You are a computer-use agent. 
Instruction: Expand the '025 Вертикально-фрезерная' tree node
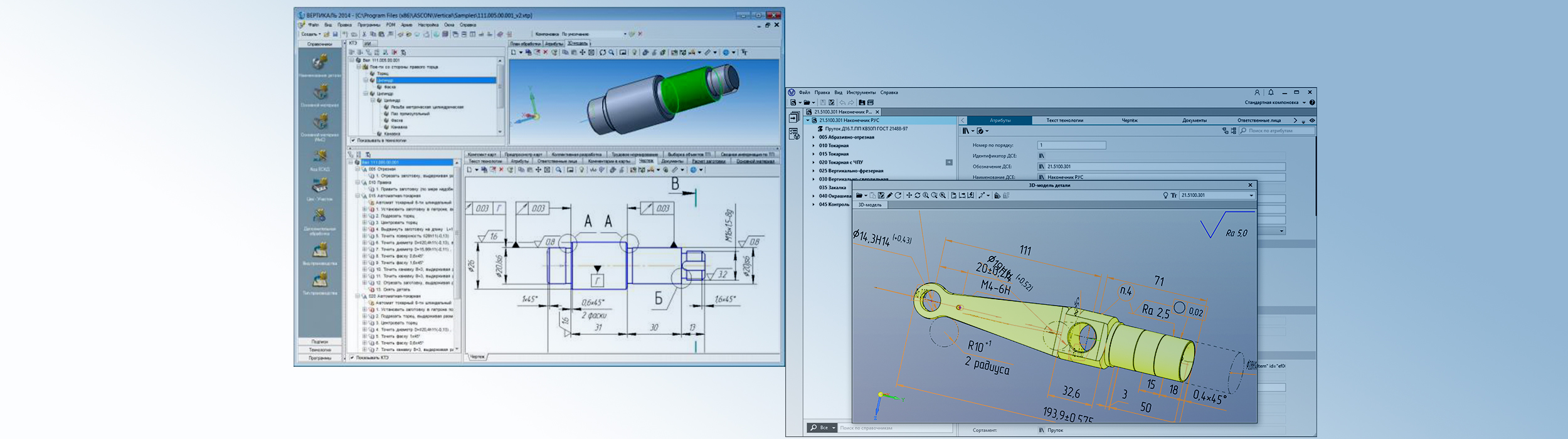pos(813,171)
